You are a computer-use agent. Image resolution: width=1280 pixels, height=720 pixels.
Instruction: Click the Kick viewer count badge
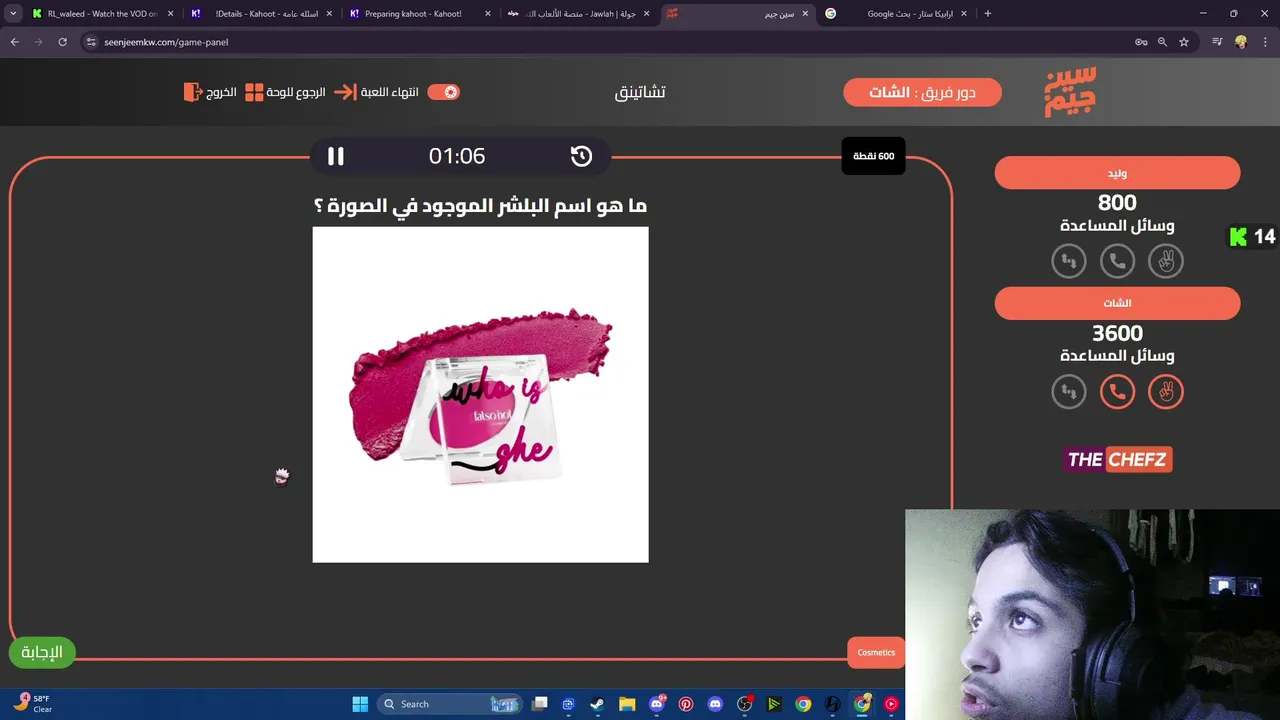(1253, 236)
